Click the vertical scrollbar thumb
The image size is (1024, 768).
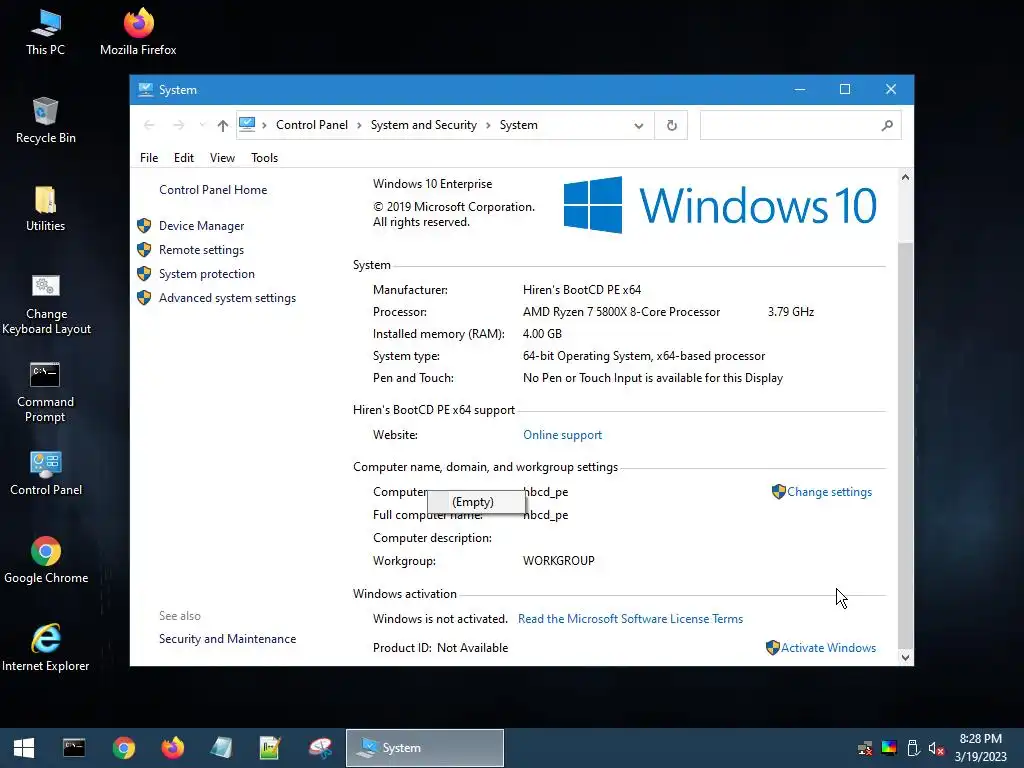[905, 444]
